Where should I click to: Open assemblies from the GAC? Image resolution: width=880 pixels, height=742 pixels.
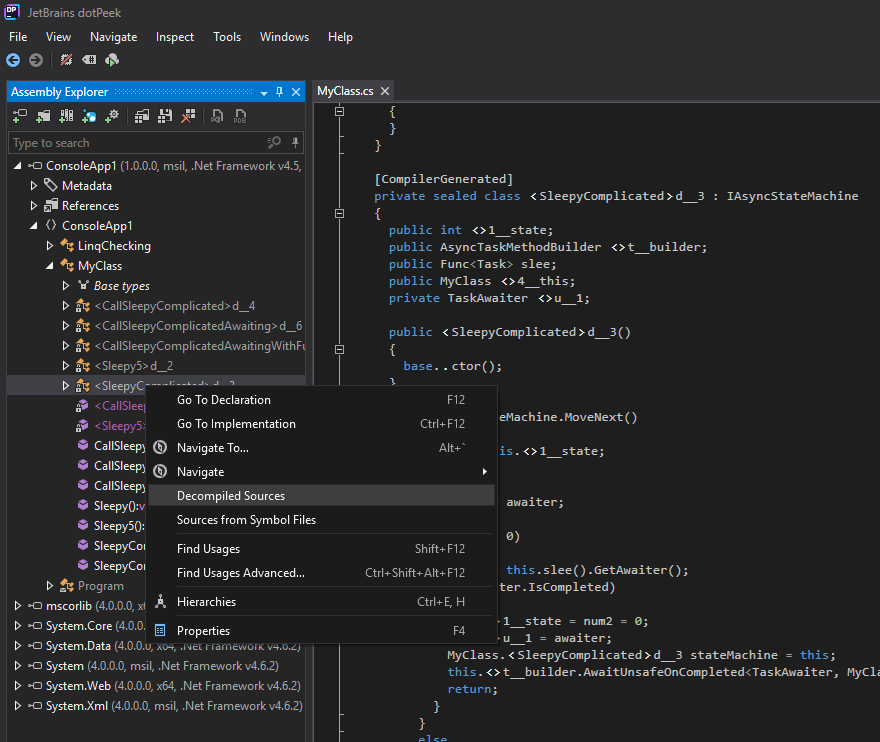pyautogui.click(x=67, y=116)
